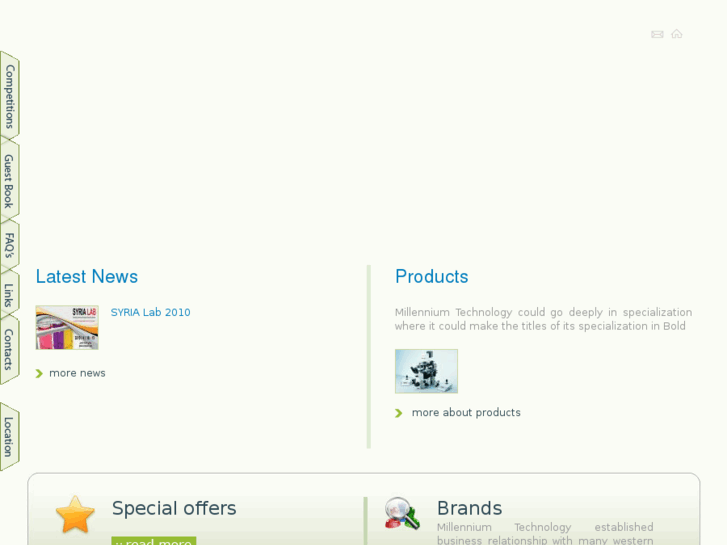Click the green arrow beside more news
The width and height of the screenshot is (727, 545).
[39, 373]
